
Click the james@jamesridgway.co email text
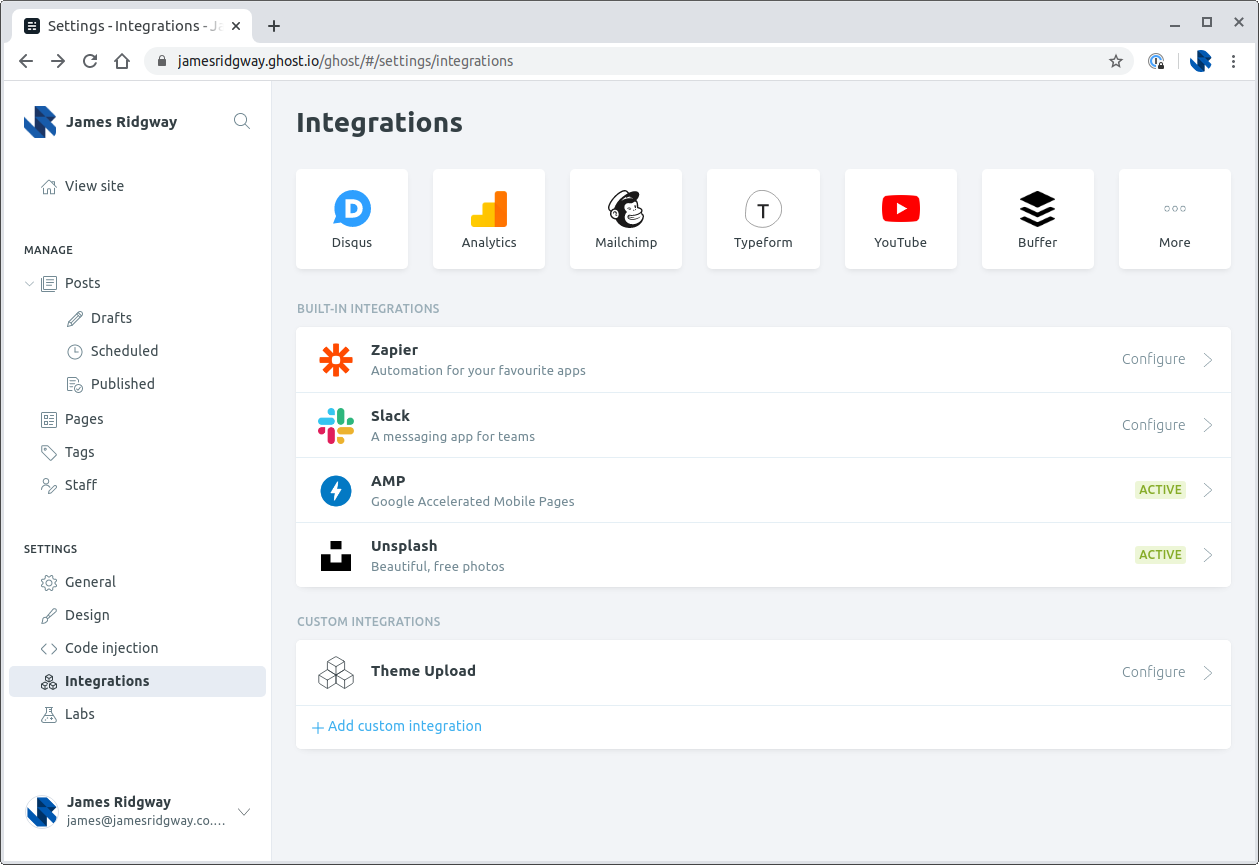point(146,820)
